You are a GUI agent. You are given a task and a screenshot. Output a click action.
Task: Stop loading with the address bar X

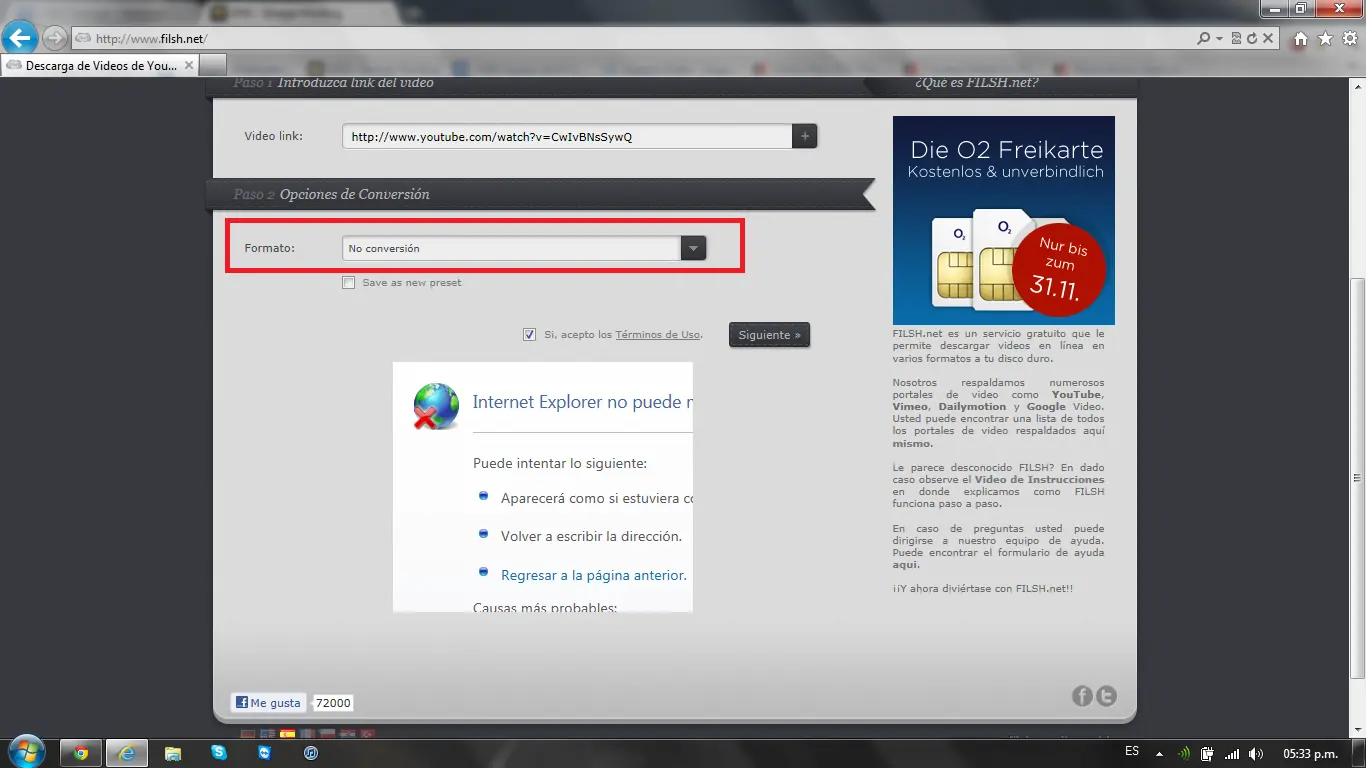(1268, 39)
